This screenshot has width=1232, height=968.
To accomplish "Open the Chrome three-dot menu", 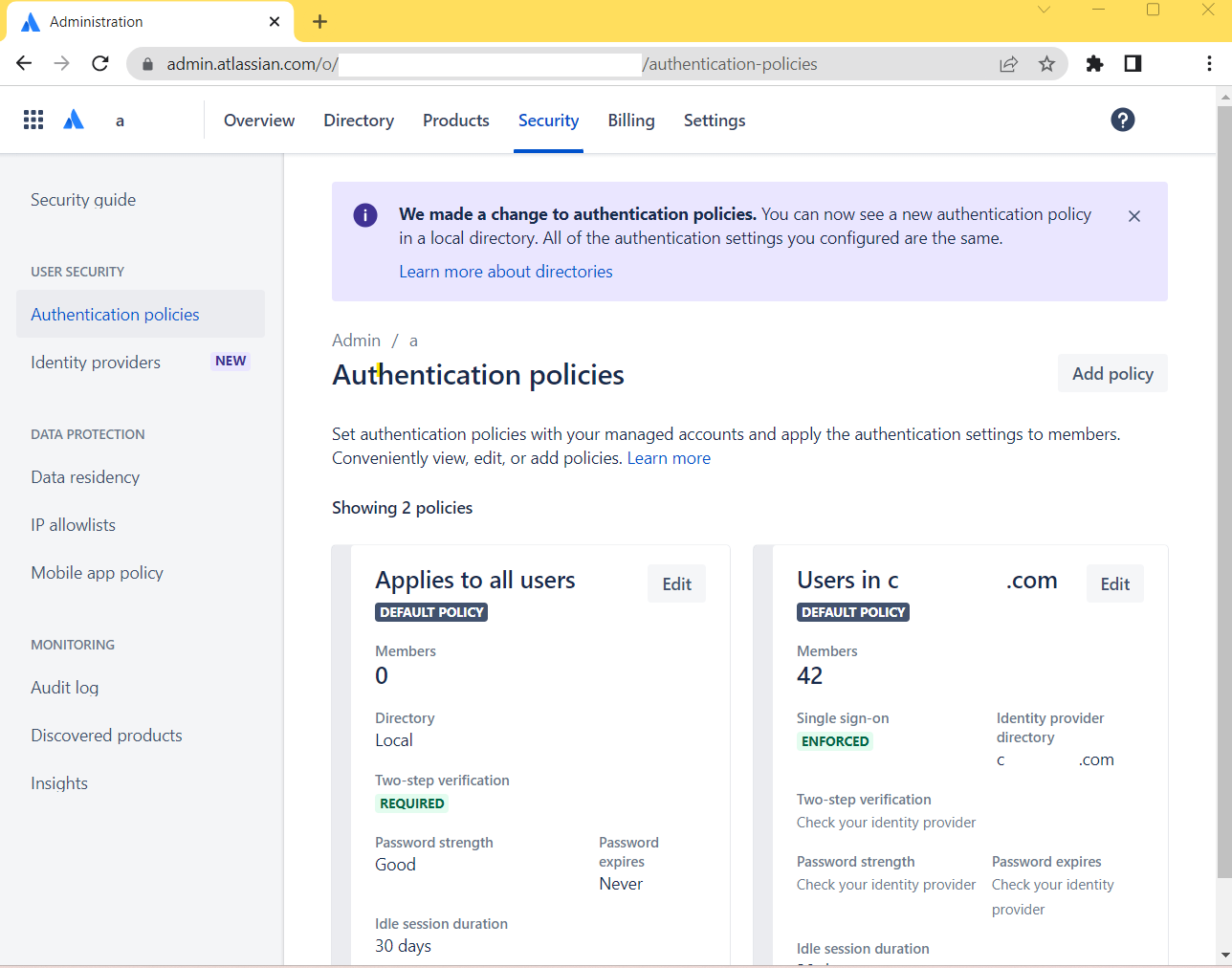I will point(1209,63).
